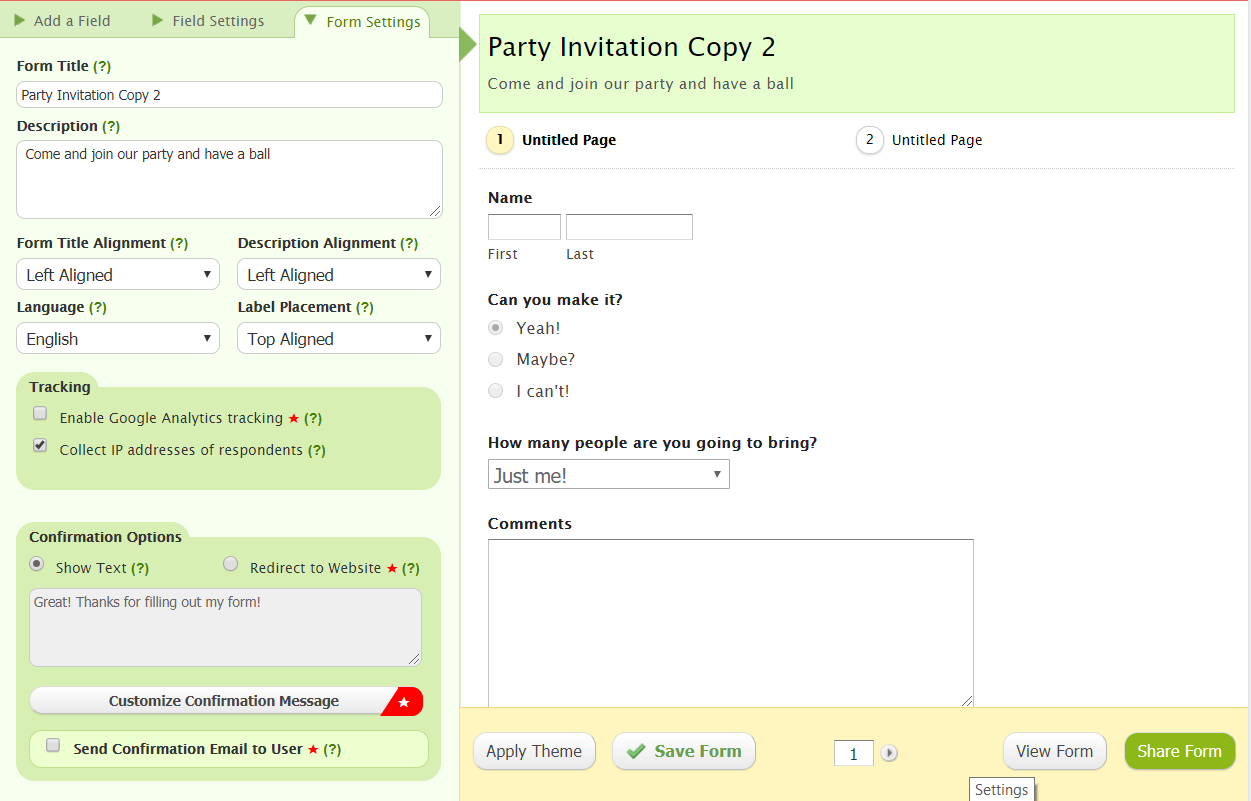Open help icon next to Form Title

coord(102,66)
